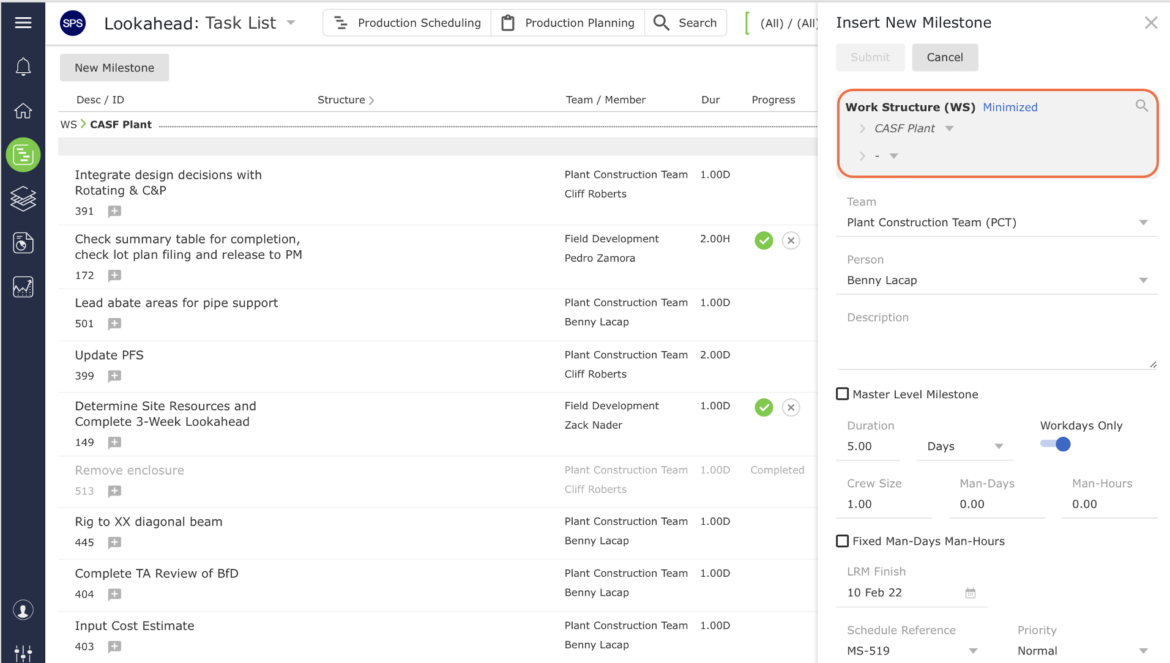Open Lookahead: Task List title dropdown
Screen dimensions: 1170x663
(x=291, y=23)
